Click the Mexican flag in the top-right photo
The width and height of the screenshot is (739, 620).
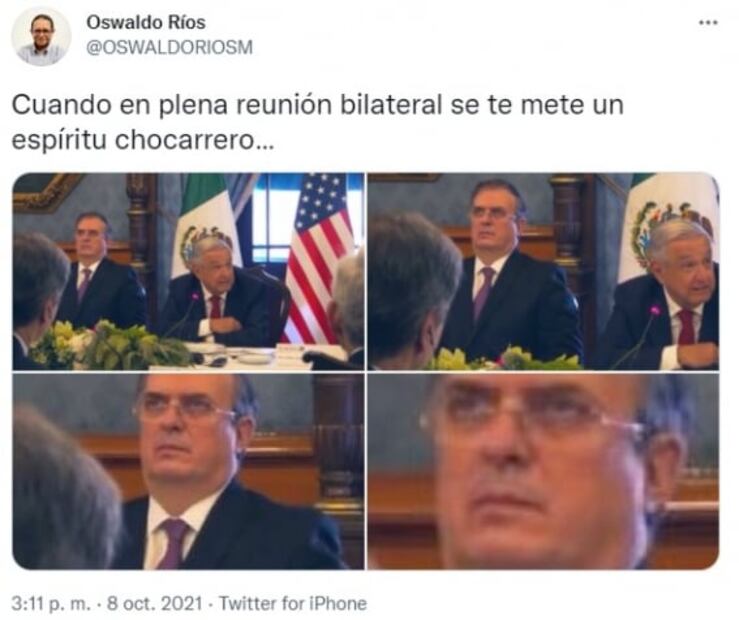(665, 226)
